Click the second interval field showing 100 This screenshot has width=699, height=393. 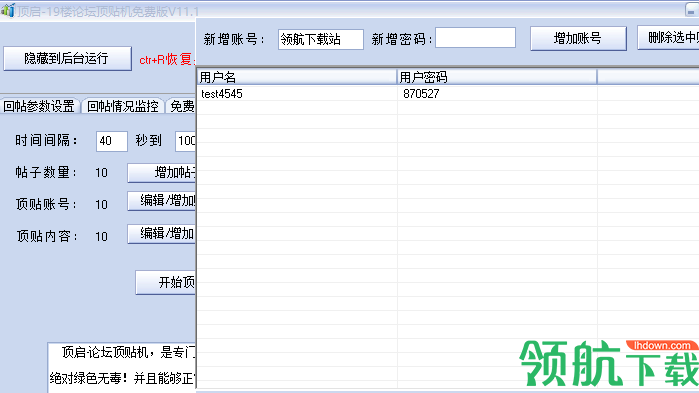point(185,141)
